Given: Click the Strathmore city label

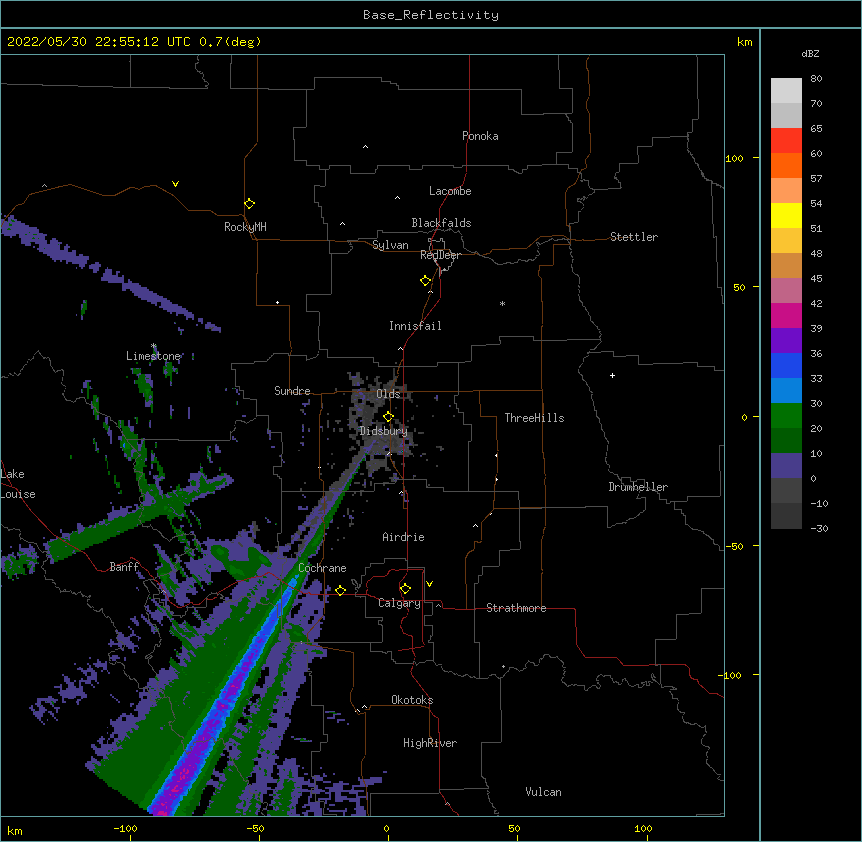Looking at the screenshot, I should 516,608.
